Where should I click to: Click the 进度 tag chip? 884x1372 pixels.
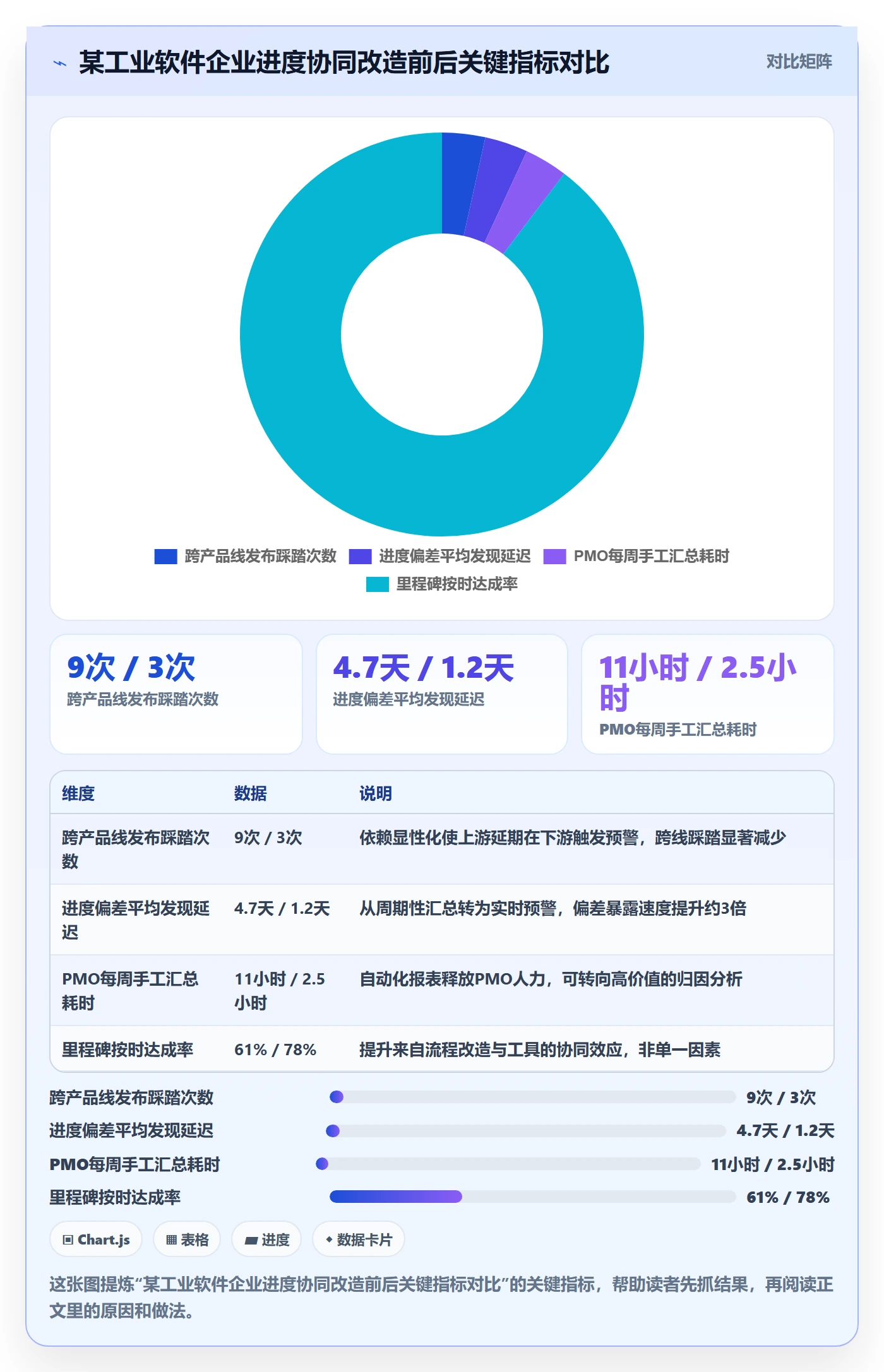coord(266,1239)
